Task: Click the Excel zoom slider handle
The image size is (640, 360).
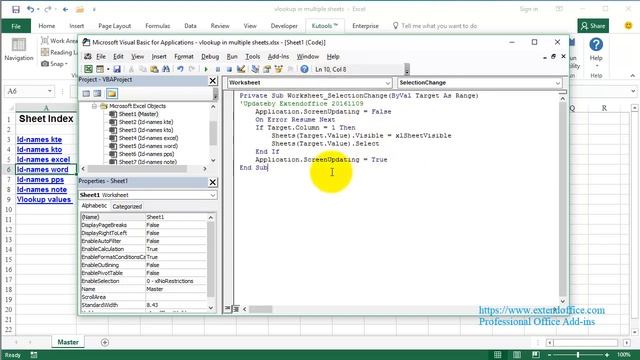Action: (x=578, y=355)
